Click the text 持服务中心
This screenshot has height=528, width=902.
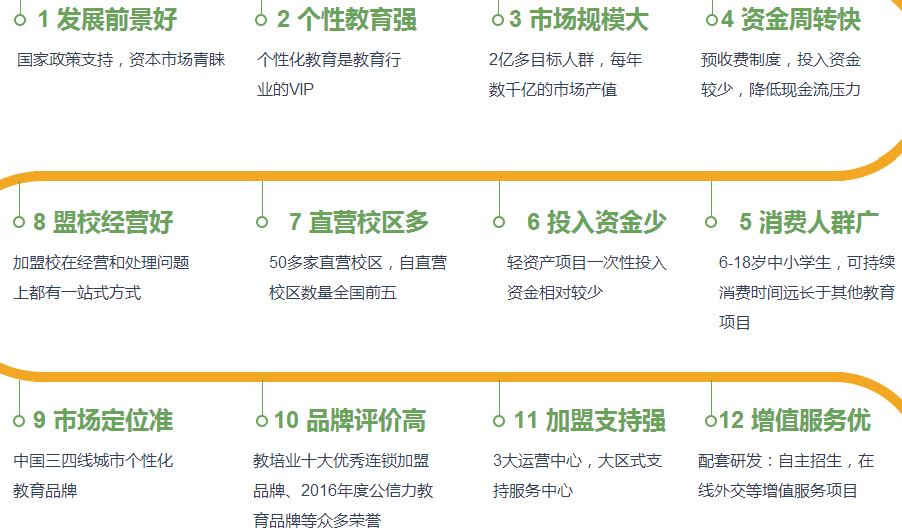(x=533, y=491)
